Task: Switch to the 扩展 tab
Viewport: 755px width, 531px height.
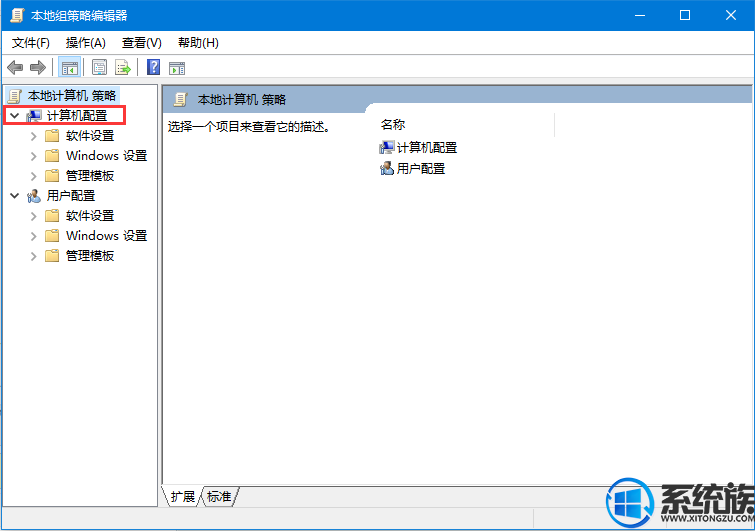Action: [x=183, y=496]
